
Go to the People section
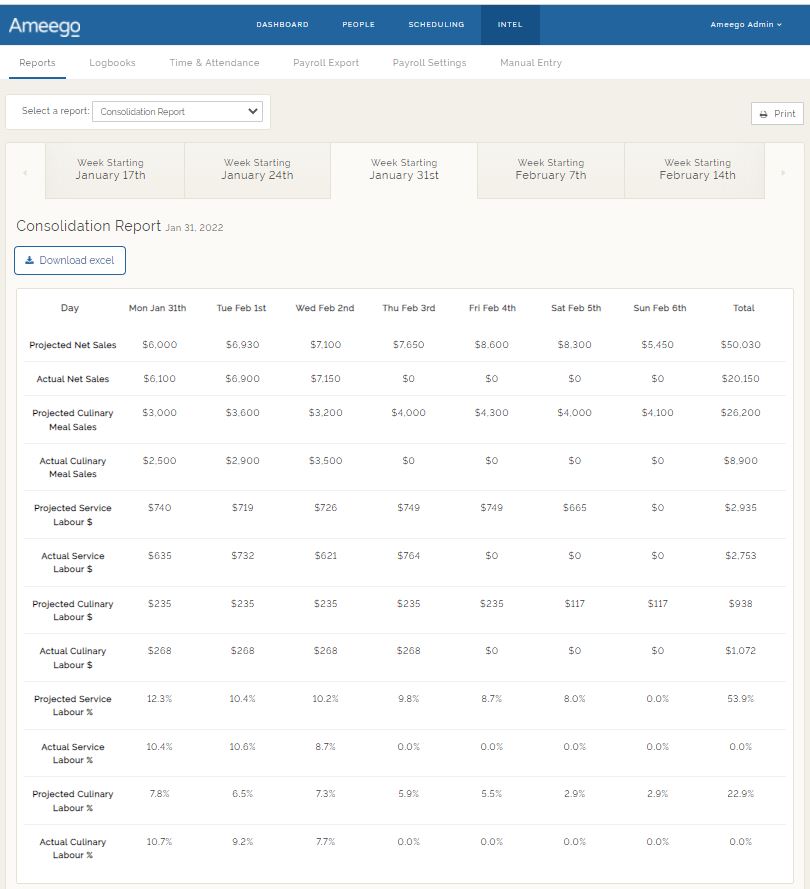pos(358,25)
